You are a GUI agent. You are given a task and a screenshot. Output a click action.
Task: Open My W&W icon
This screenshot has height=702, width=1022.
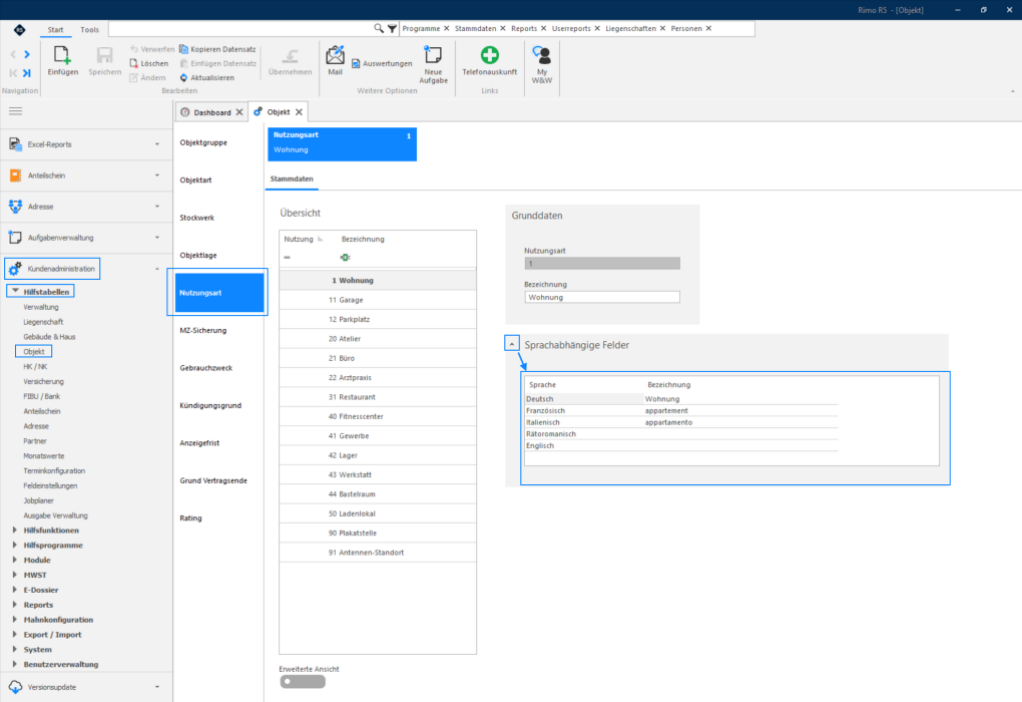(542, 55)
